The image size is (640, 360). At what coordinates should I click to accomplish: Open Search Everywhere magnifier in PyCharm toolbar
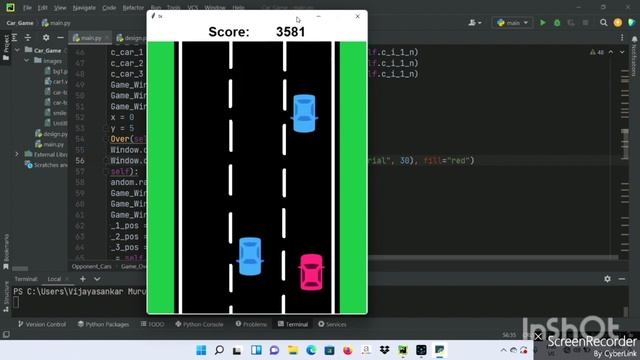pyautogui.click(x=603, y=23)
